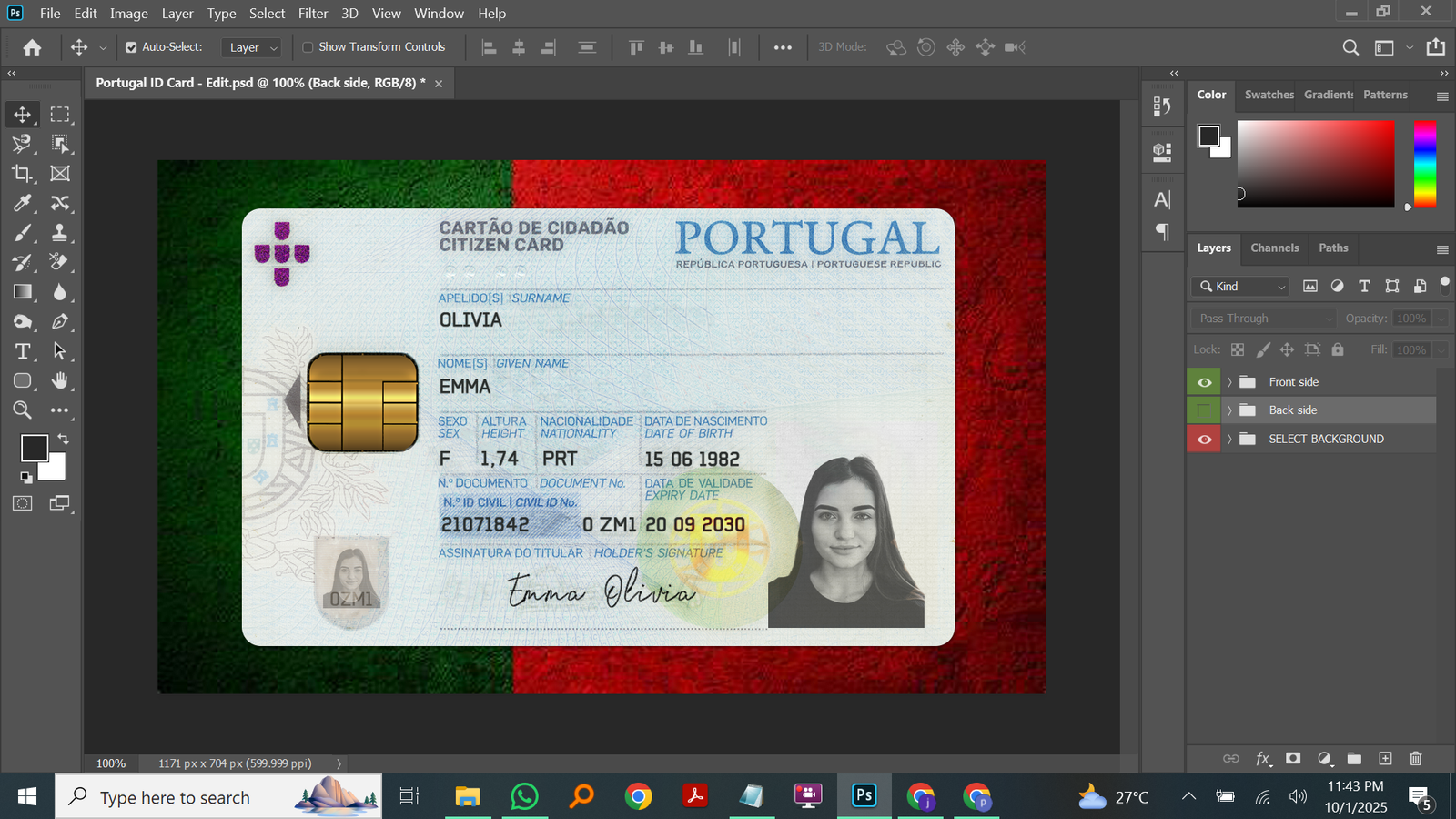Create a new group with folder button

pyautogui.click(x=1354, y=758)
